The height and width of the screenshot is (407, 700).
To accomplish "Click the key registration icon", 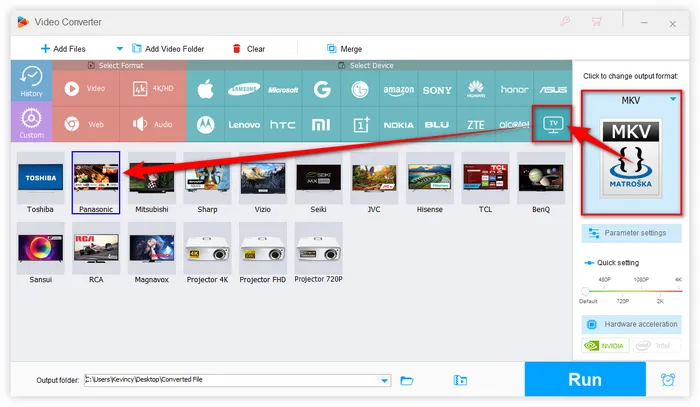I will (x=565, y=21).
